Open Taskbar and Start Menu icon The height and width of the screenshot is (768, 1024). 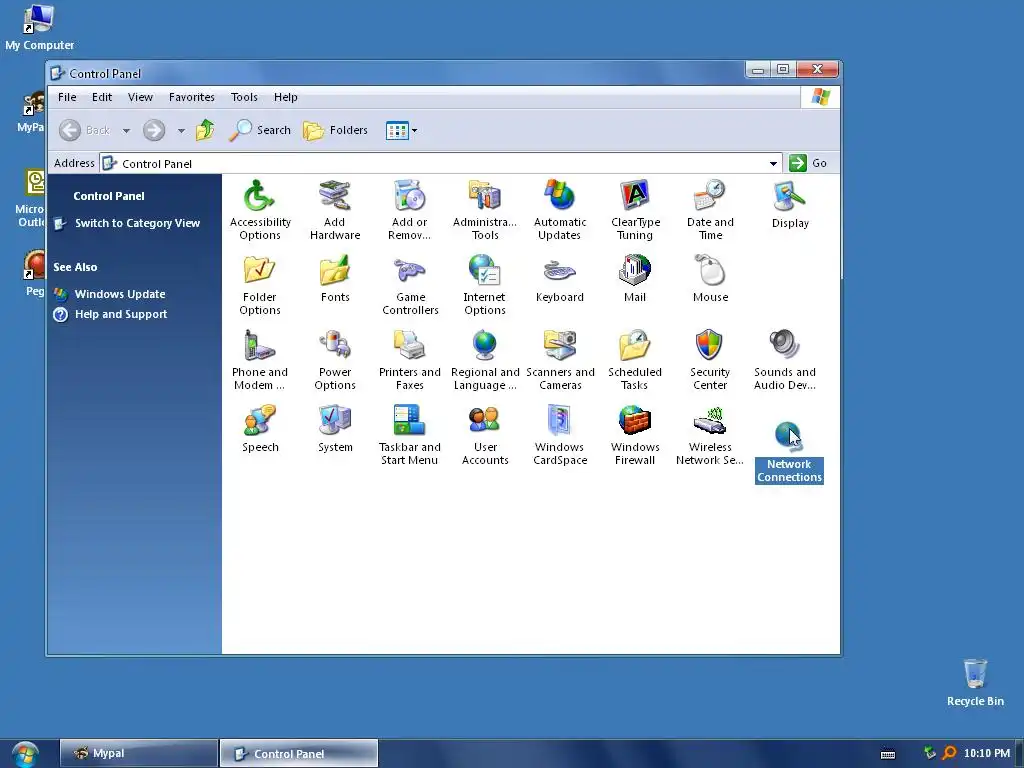tap(409, 435)
